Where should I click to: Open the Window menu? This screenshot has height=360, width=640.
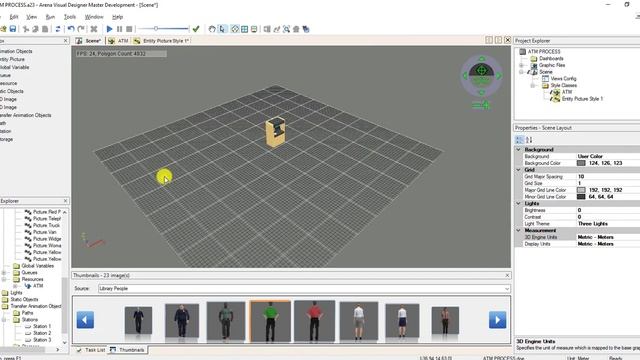tap(94, 17)
